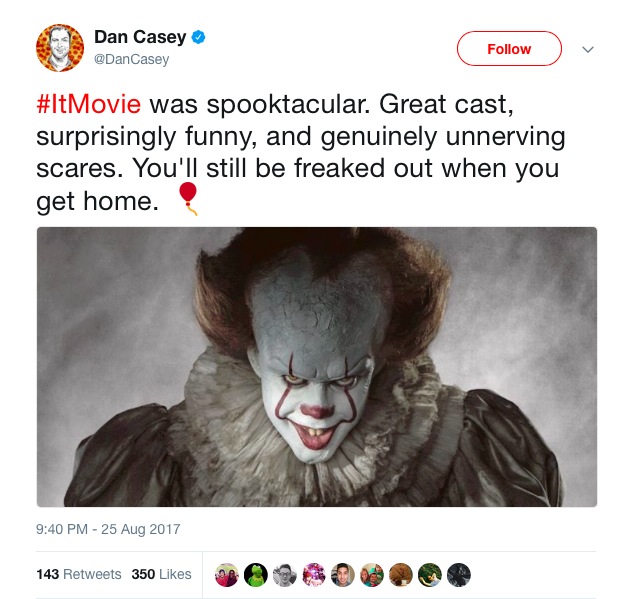Open the #ItMovie hashtag
This screenshot has width=629, height=599.
[89, 104]
